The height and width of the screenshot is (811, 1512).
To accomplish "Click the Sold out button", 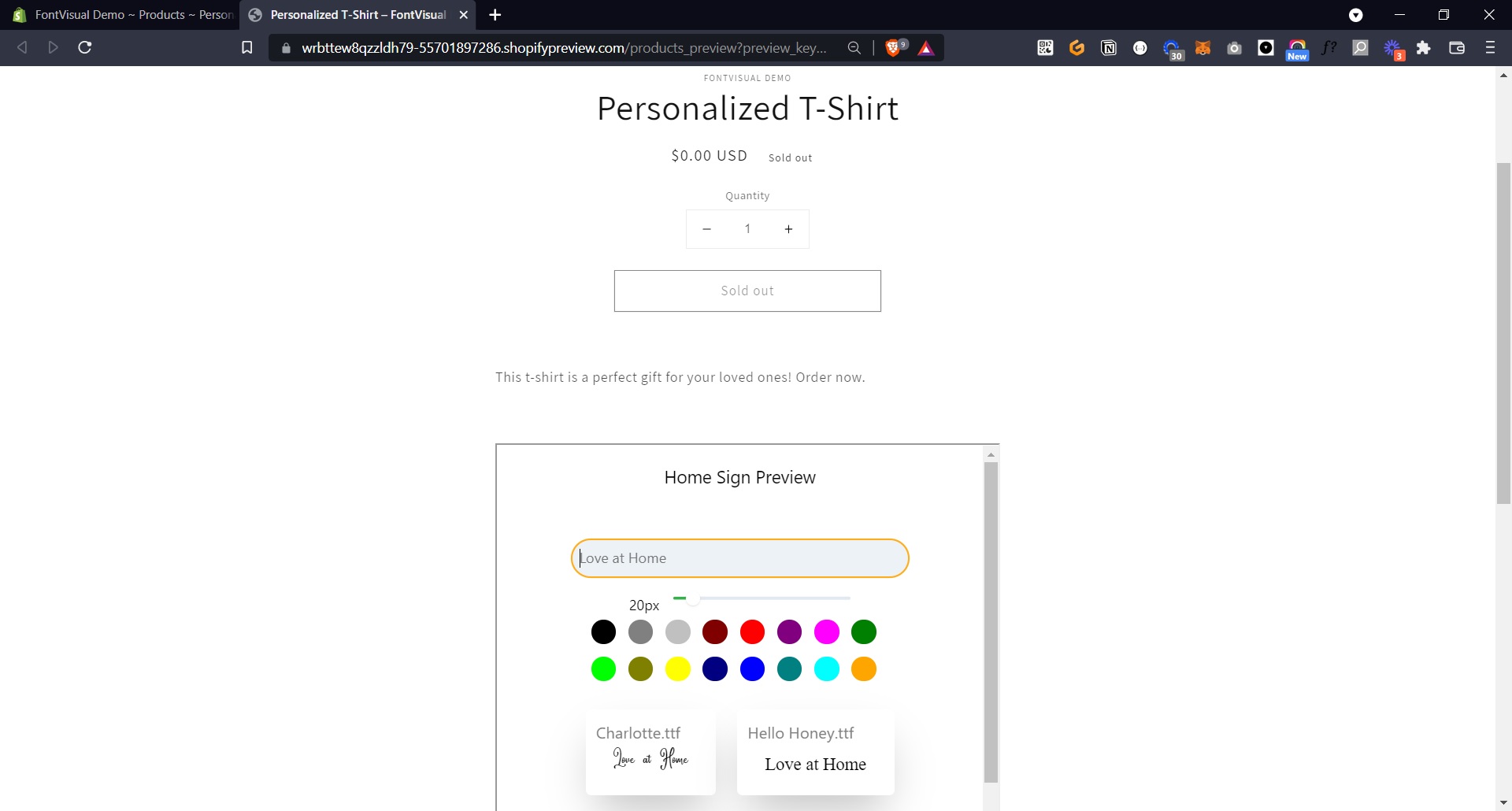I will pyautogui.click(x=747, y=291).
